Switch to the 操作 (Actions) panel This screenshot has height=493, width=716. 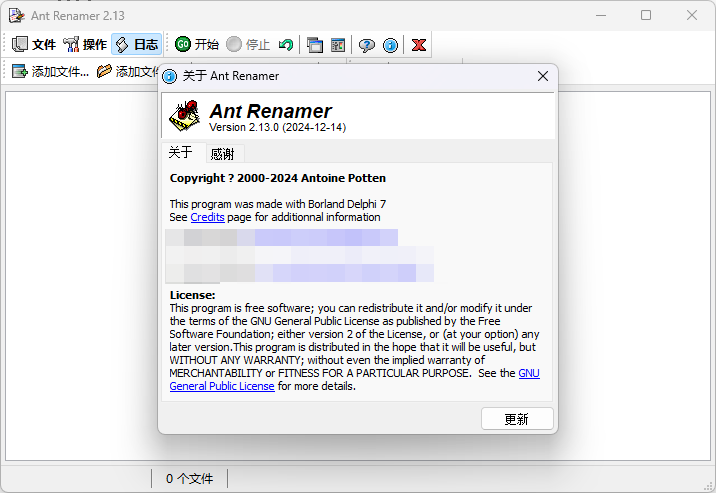pos(85,44)
